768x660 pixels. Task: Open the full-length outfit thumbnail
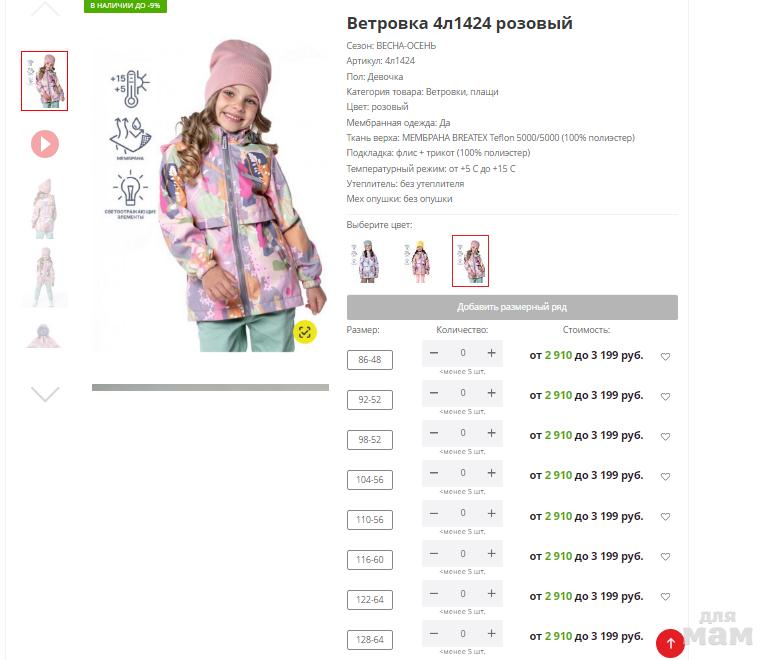44,277
